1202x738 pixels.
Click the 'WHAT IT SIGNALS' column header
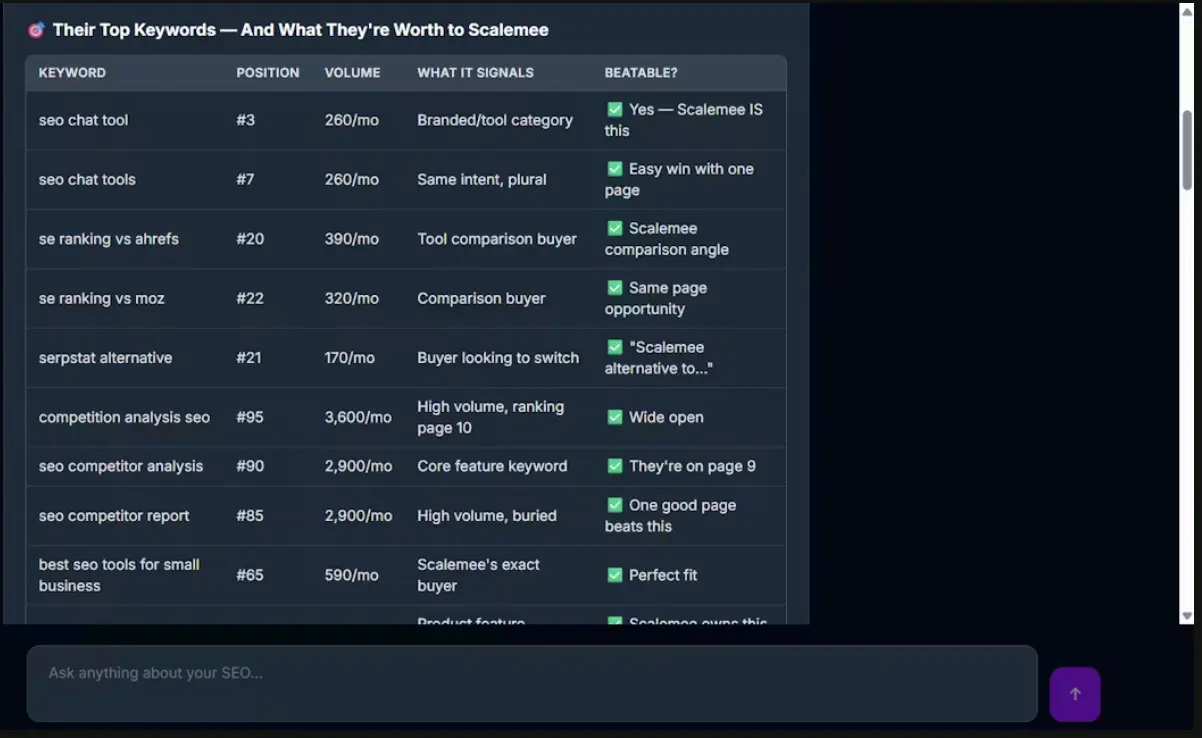click(475, 73)
